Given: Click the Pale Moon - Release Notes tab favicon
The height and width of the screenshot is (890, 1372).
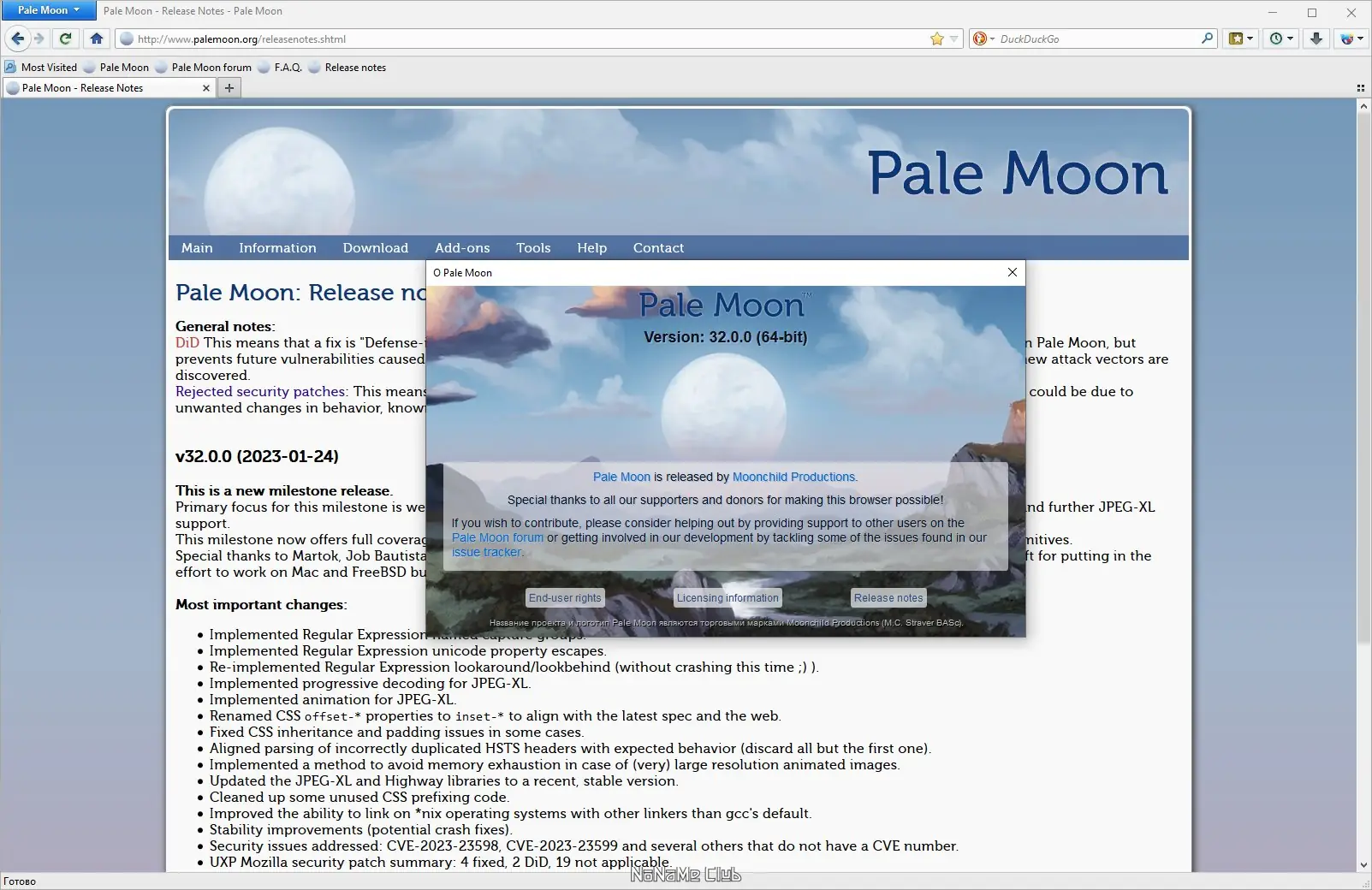Looking at the screenshot, I should tap(13, 88).
